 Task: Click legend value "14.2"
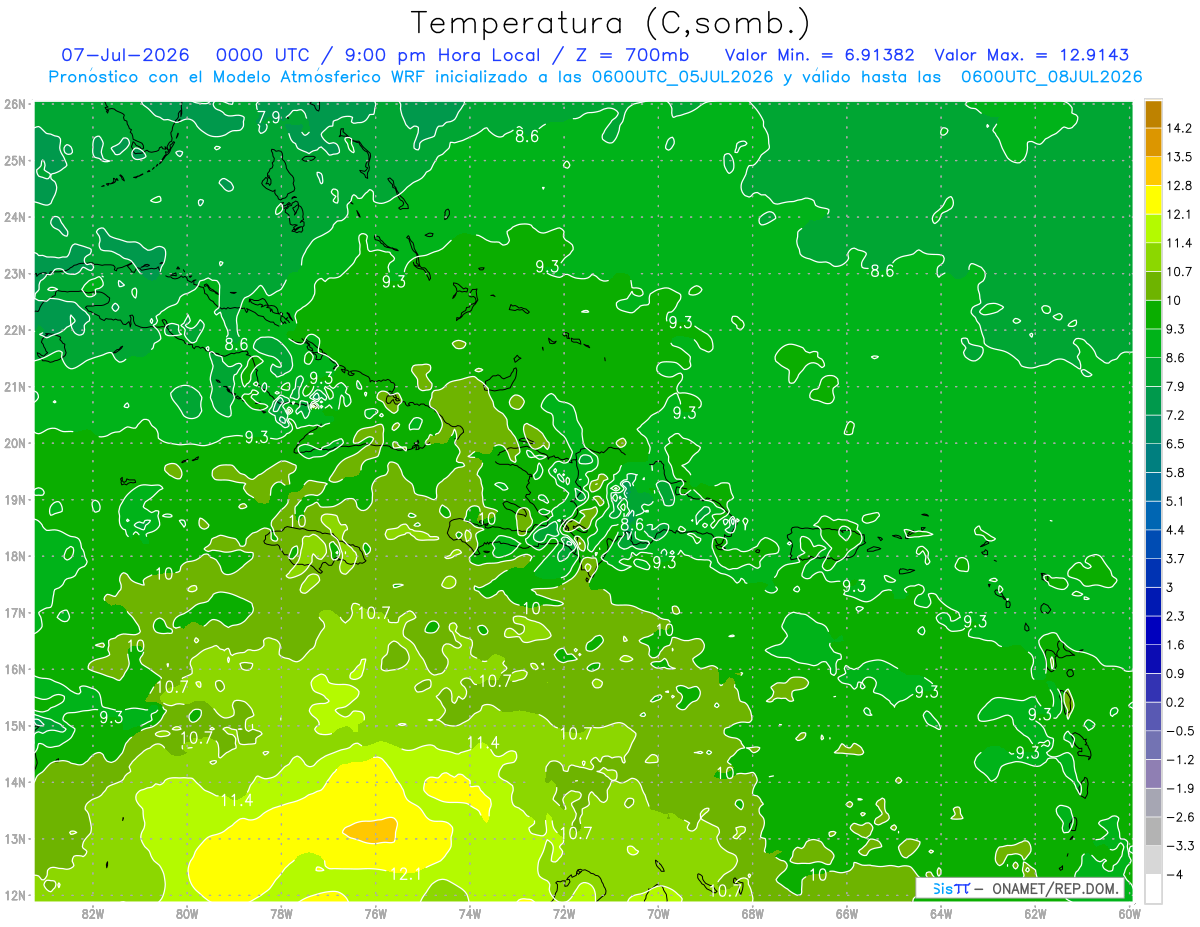(1178, 128)
